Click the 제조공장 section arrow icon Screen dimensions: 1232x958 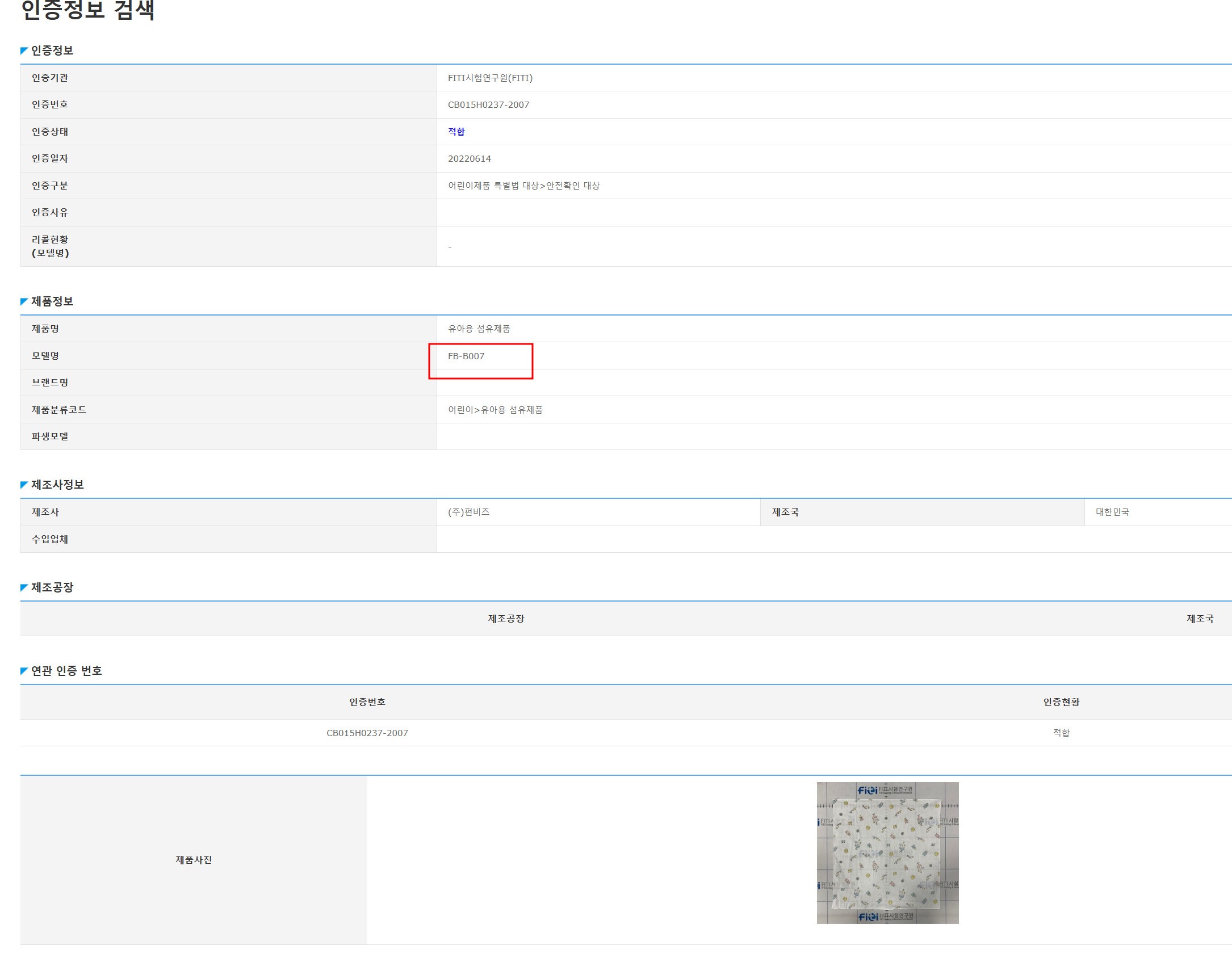(x=24, y=588)
